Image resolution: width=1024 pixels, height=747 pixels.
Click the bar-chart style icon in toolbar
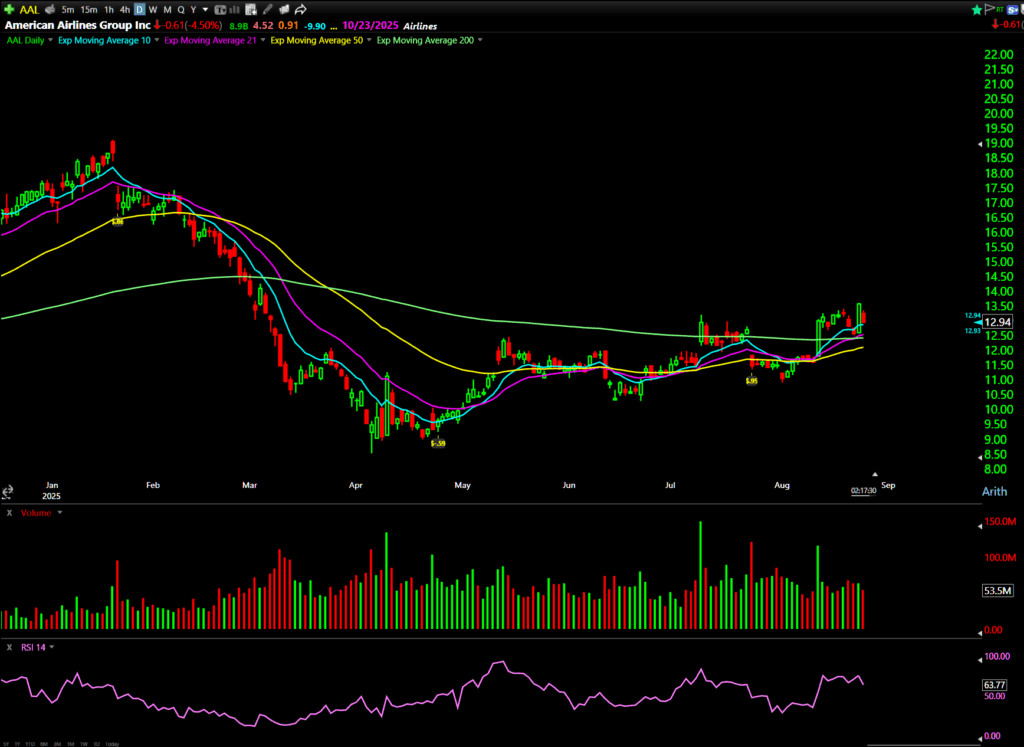tap(235, 10)
